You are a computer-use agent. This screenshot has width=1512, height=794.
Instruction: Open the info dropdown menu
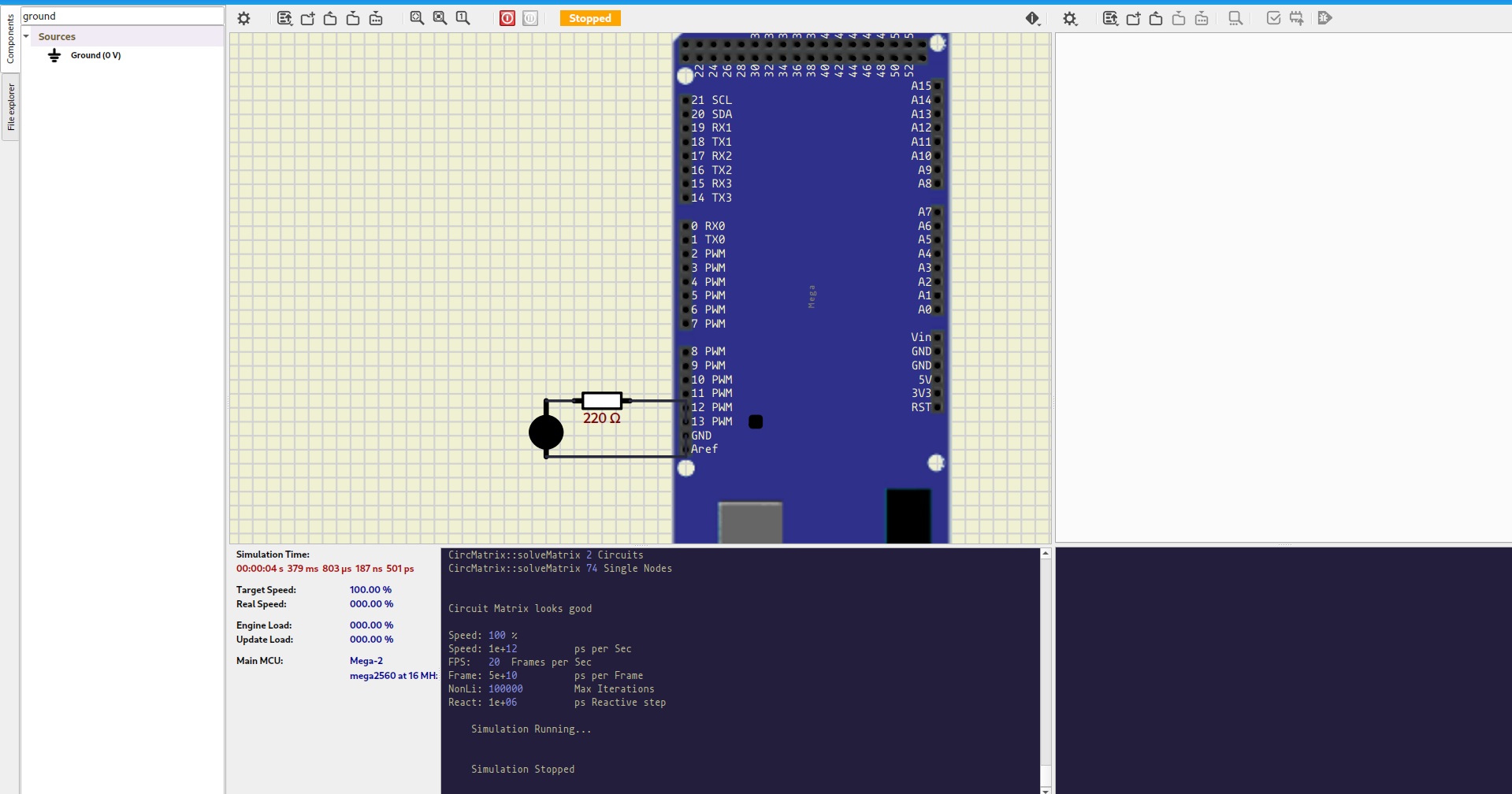(1032, 18)
